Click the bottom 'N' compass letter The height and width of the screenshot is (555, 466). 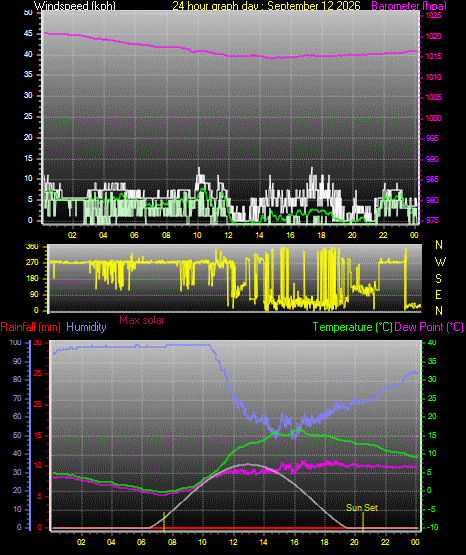[x=439, y=311]
